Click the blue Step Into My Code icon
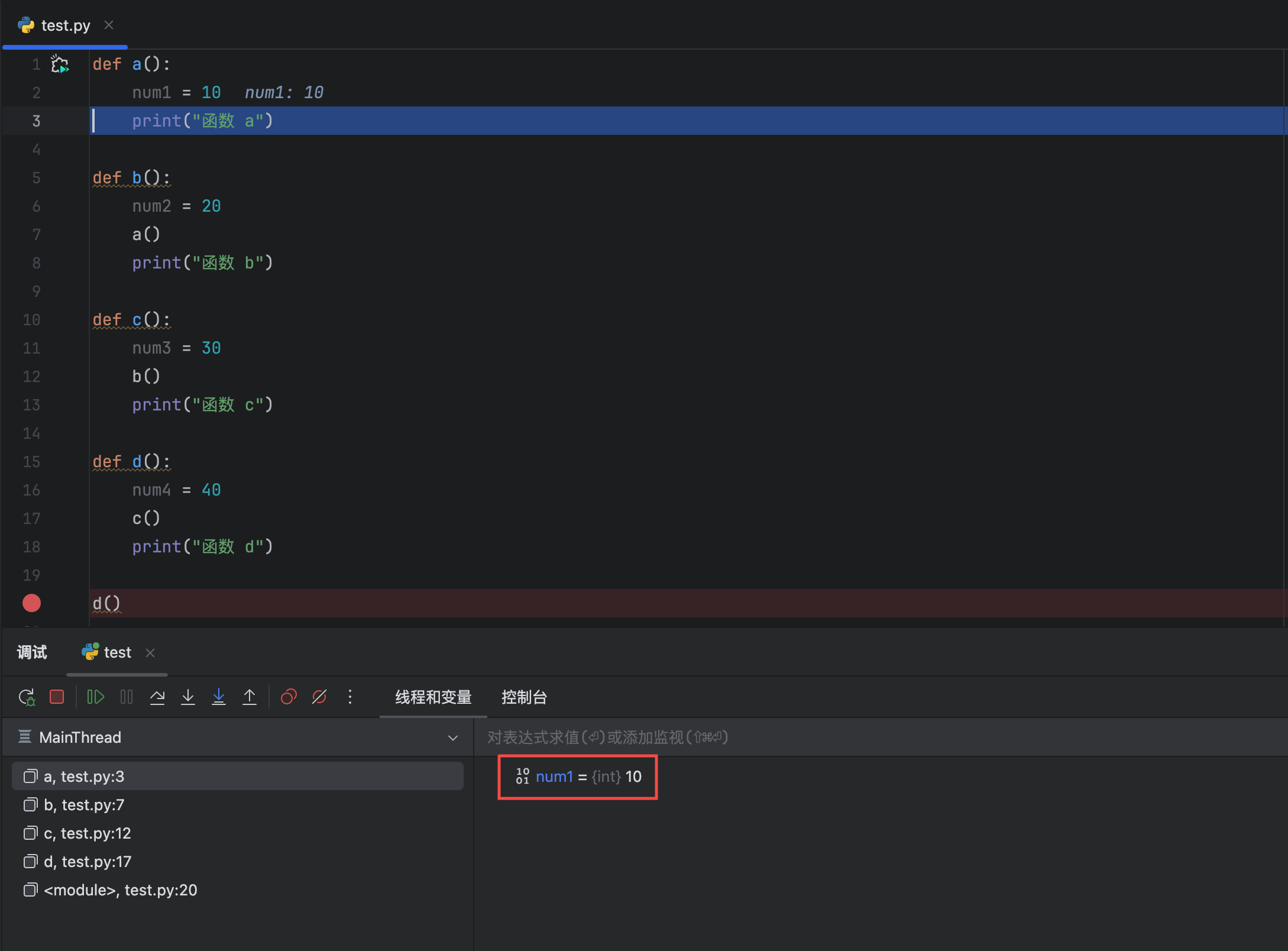Viewport: 1288px width, 951px height. (x=219, y=697)
